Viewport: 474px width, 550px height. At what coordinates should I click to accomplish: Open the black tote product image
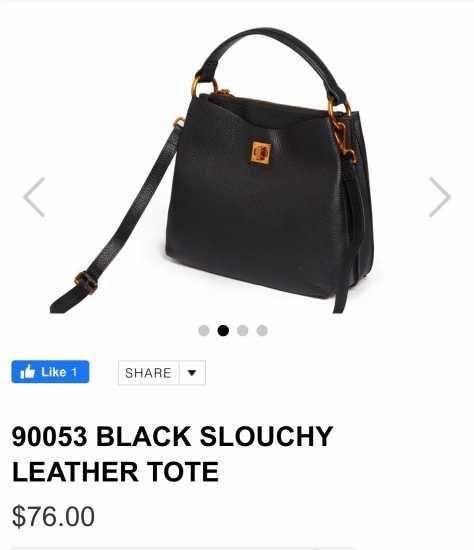pyautogui.click(x=213, y=170)
